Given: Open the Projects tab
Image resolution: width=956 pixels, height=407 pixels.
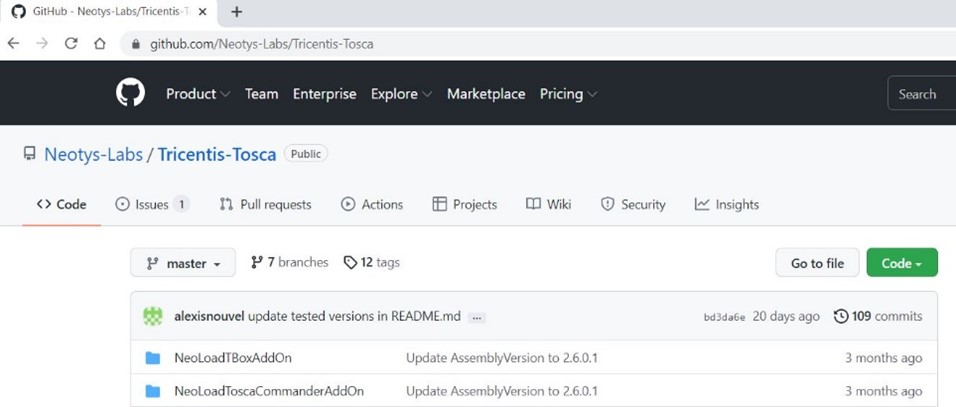Looking at the screenshot, I should click(465, 205).
